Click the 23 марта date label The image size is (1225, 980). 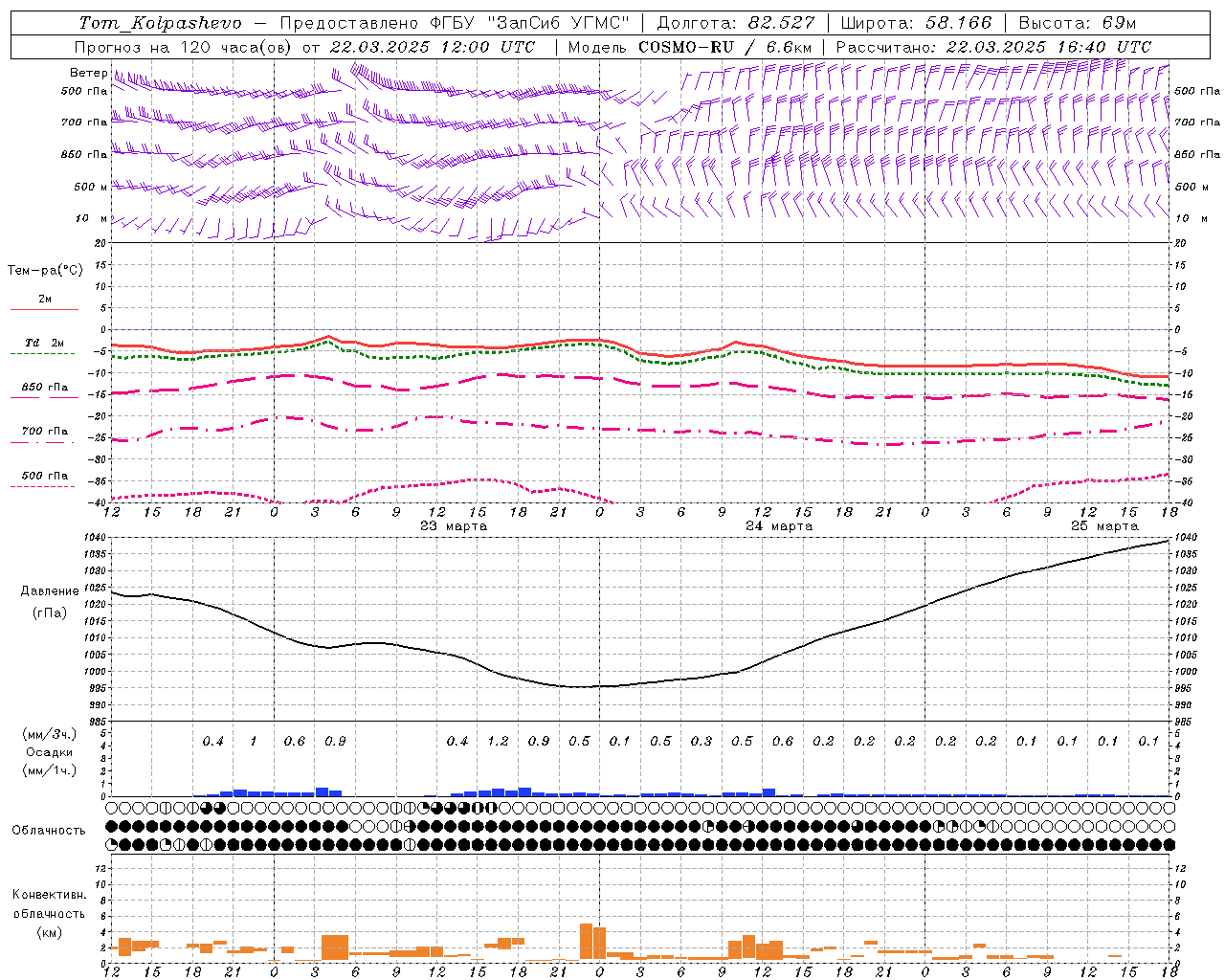click(x=454, y=526)
